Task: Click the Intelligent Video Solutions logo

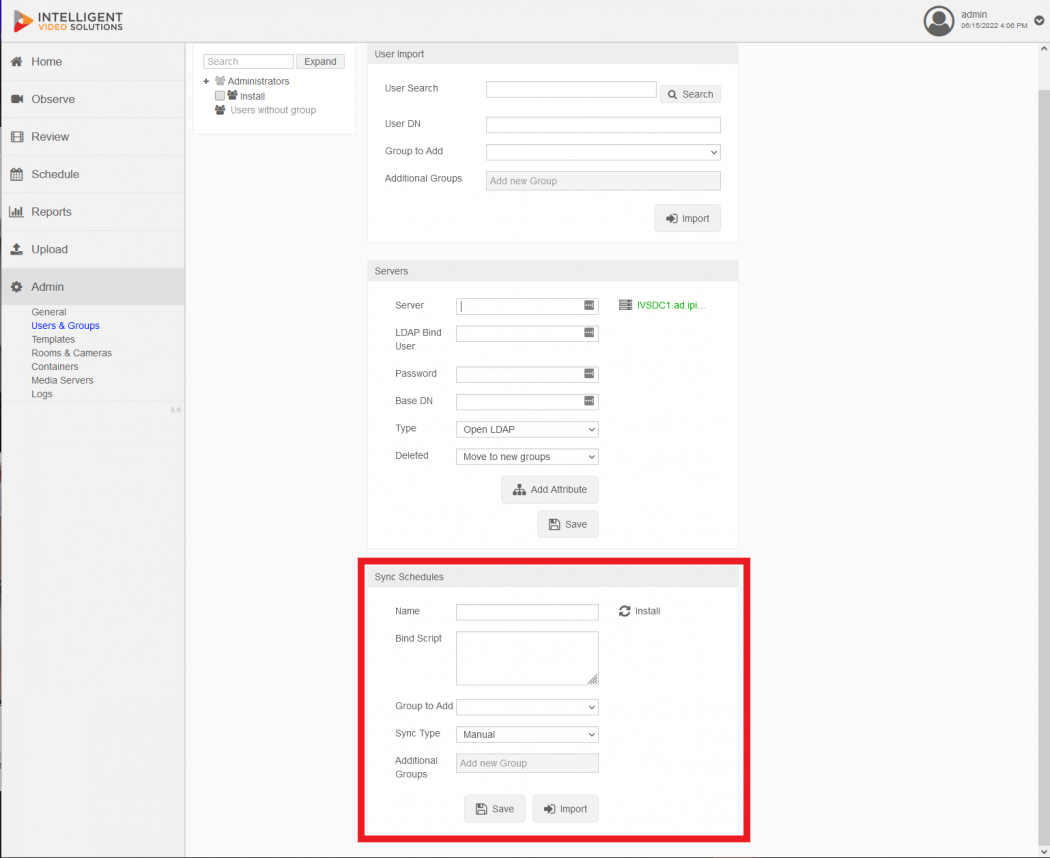Action: 68,21
